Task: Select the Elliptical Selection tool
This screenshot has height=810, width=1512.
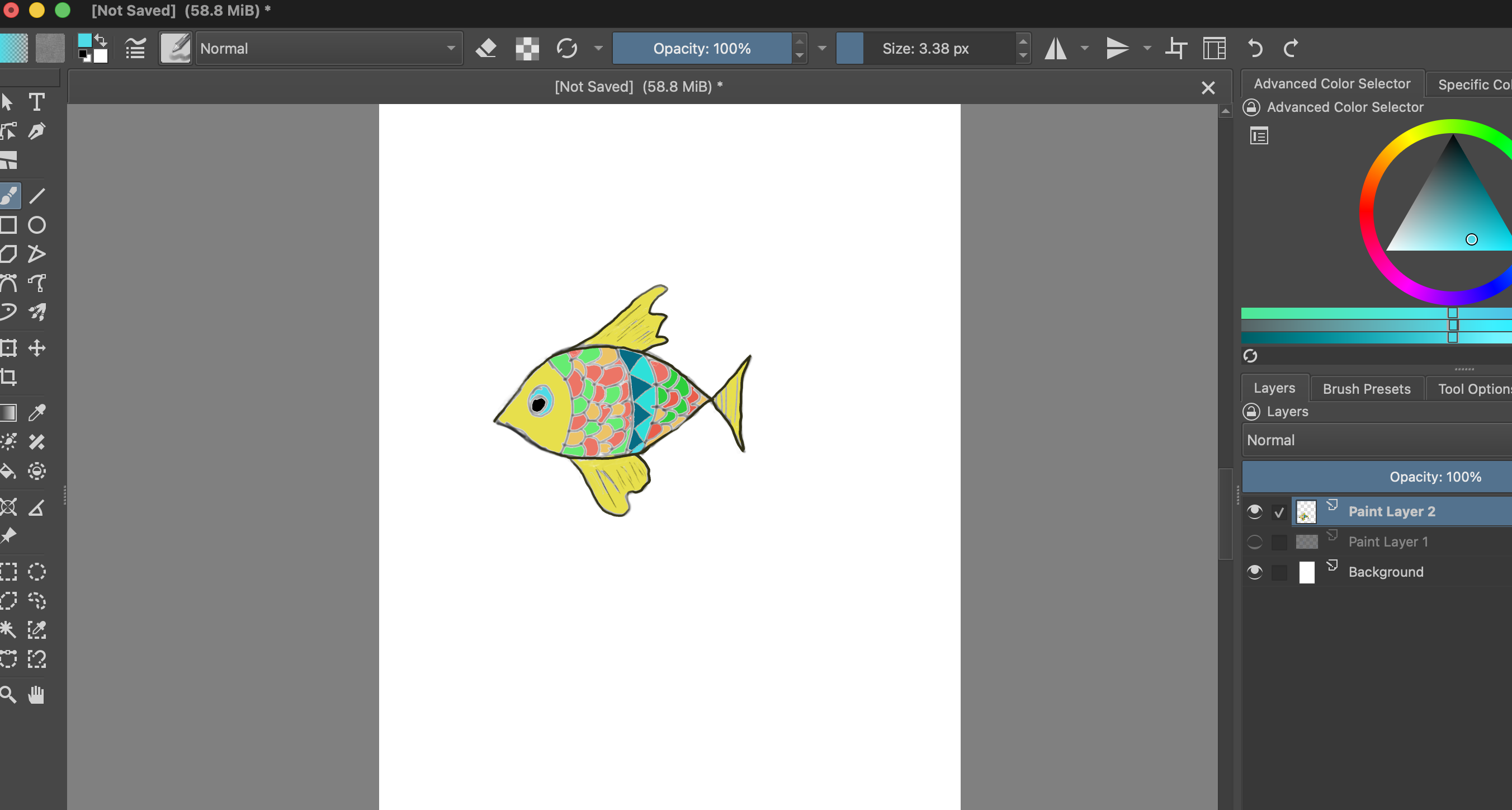Action: pos(36,571)
